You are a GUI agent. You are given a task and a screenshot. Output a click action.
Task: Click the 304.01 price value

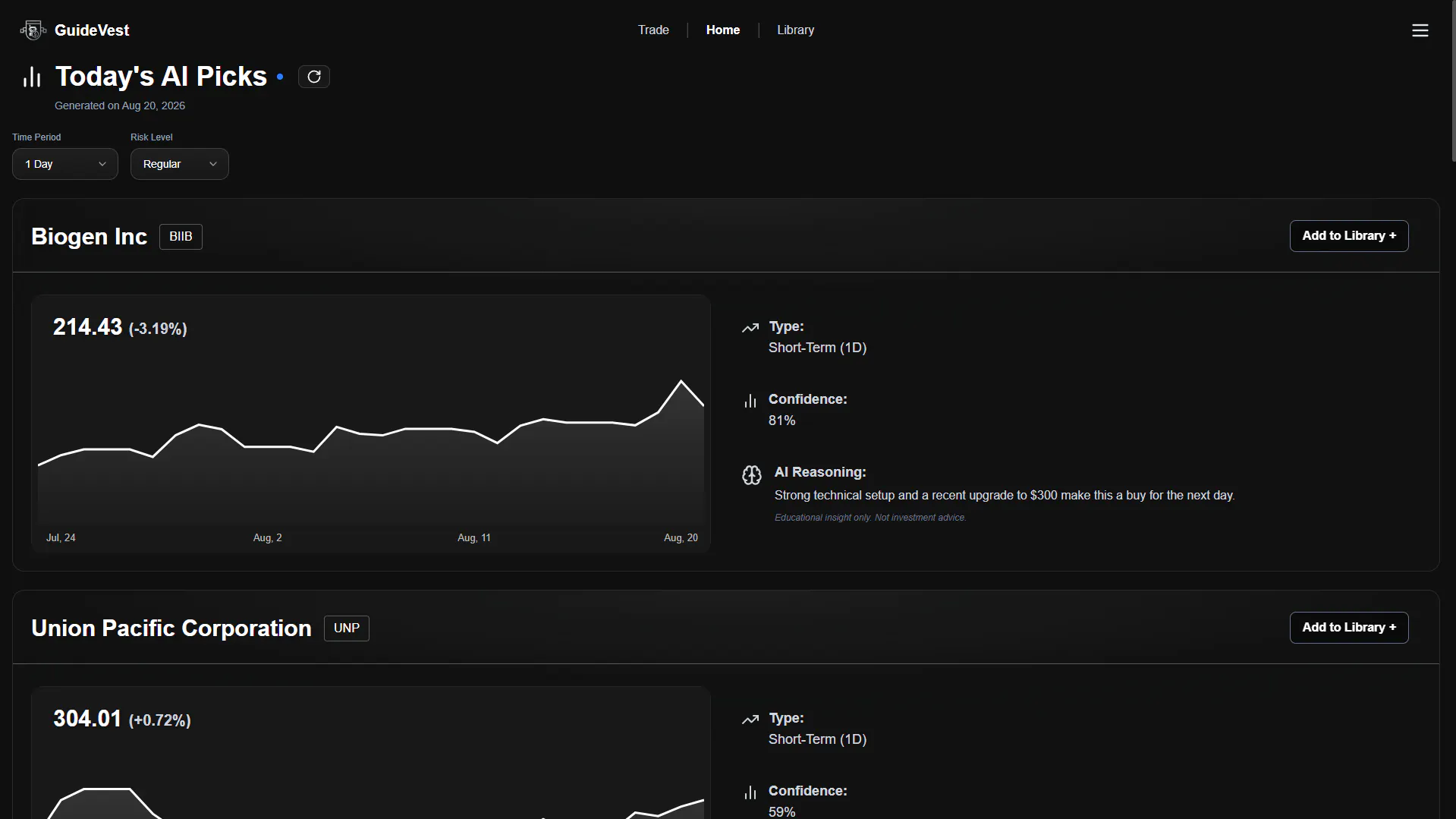point(87,719)
